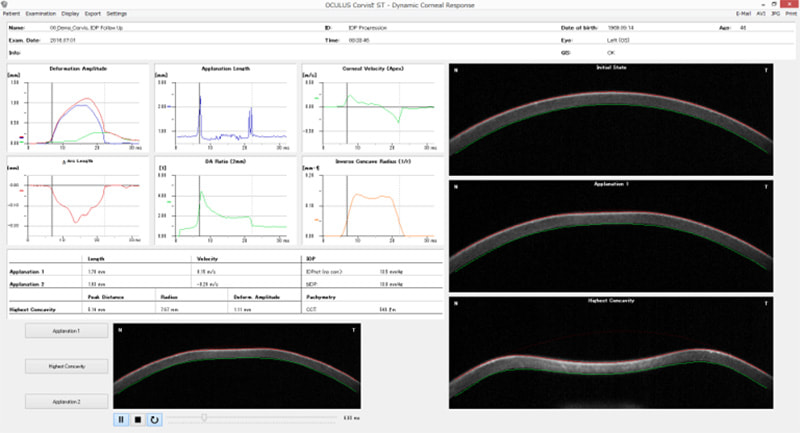This screenshot has width=800, height=433.
Task: Click the 'Pachymetry' header
Action: click(x=321, y=297)
